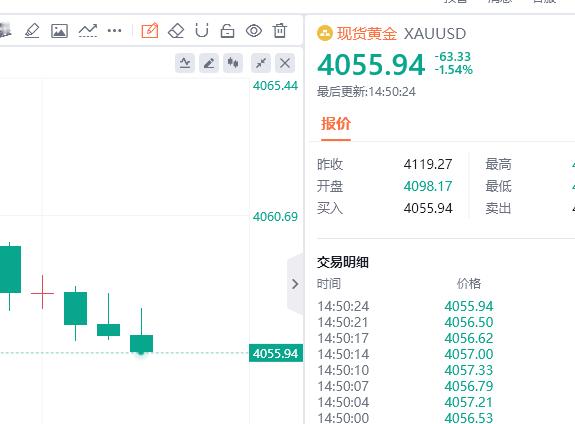Screen dimensions: 575x424
Task: Close the chart with X button
Action: point(285,63)
